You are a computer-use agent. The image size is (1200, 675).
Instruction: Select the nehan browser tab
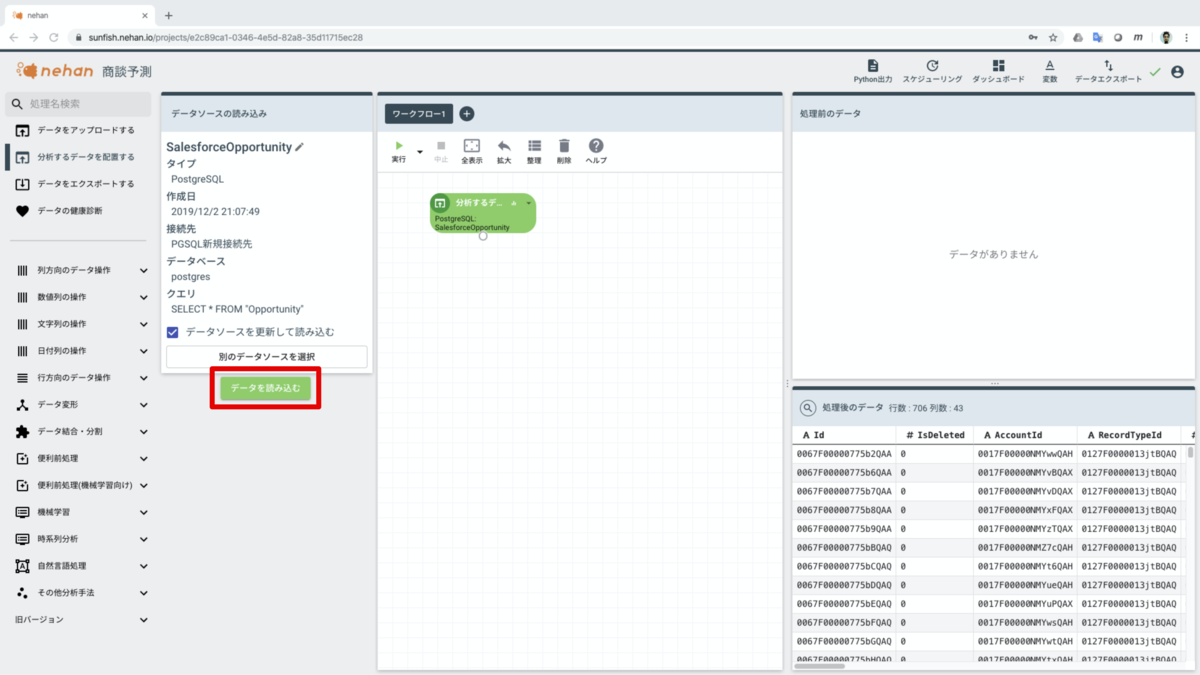80,15
